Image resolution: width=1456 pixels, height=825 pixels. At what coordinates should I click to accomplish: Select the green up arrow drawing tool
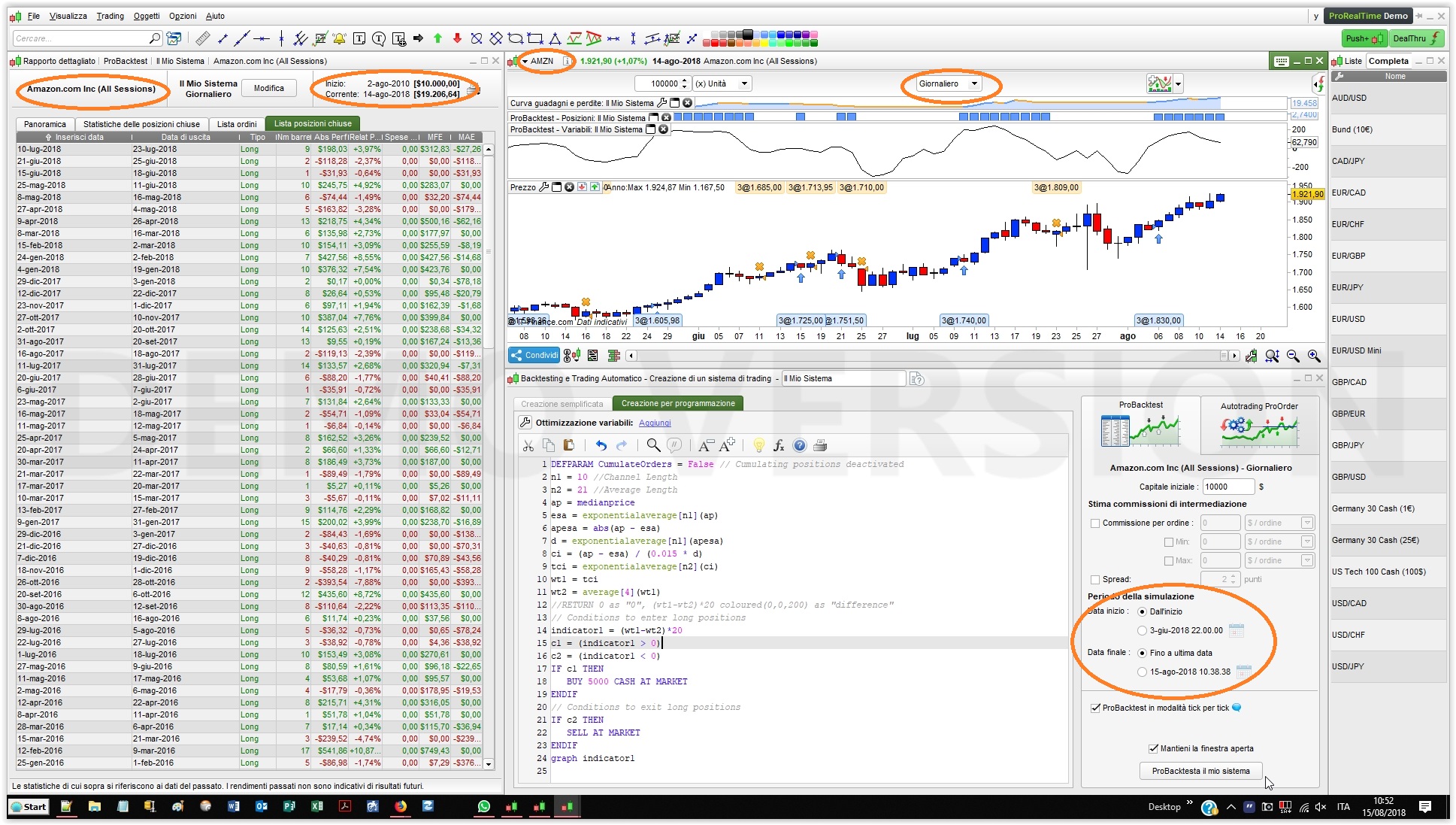(437, 38)
